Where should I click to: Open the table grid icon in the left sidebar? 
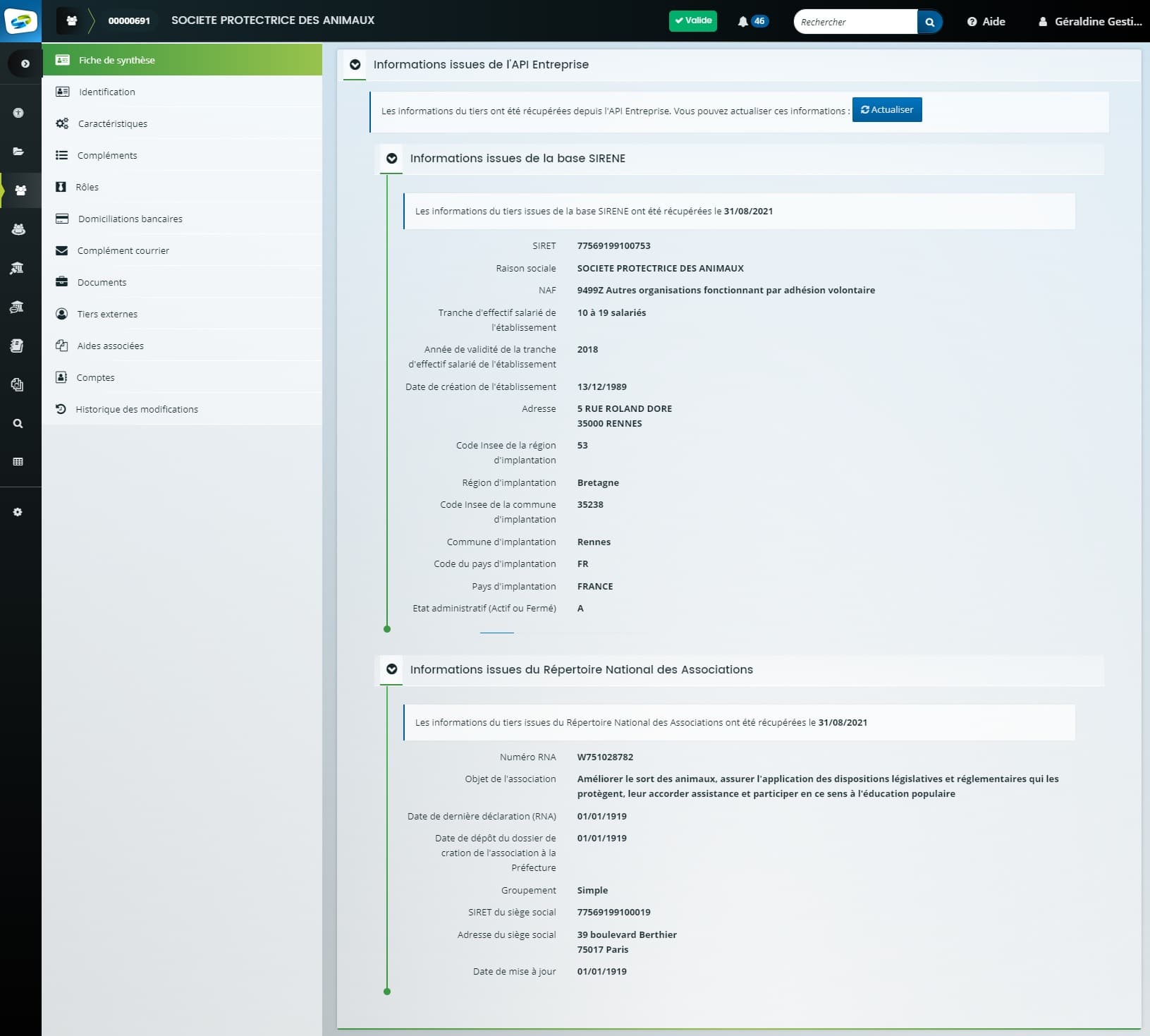(18, 461)
